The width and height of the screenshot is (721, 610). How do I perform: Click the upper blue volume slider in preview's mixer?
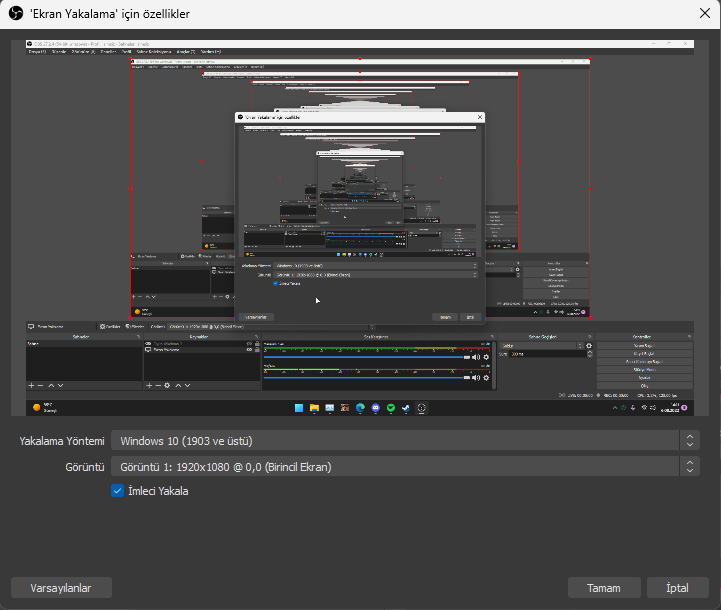pos(366,357)
